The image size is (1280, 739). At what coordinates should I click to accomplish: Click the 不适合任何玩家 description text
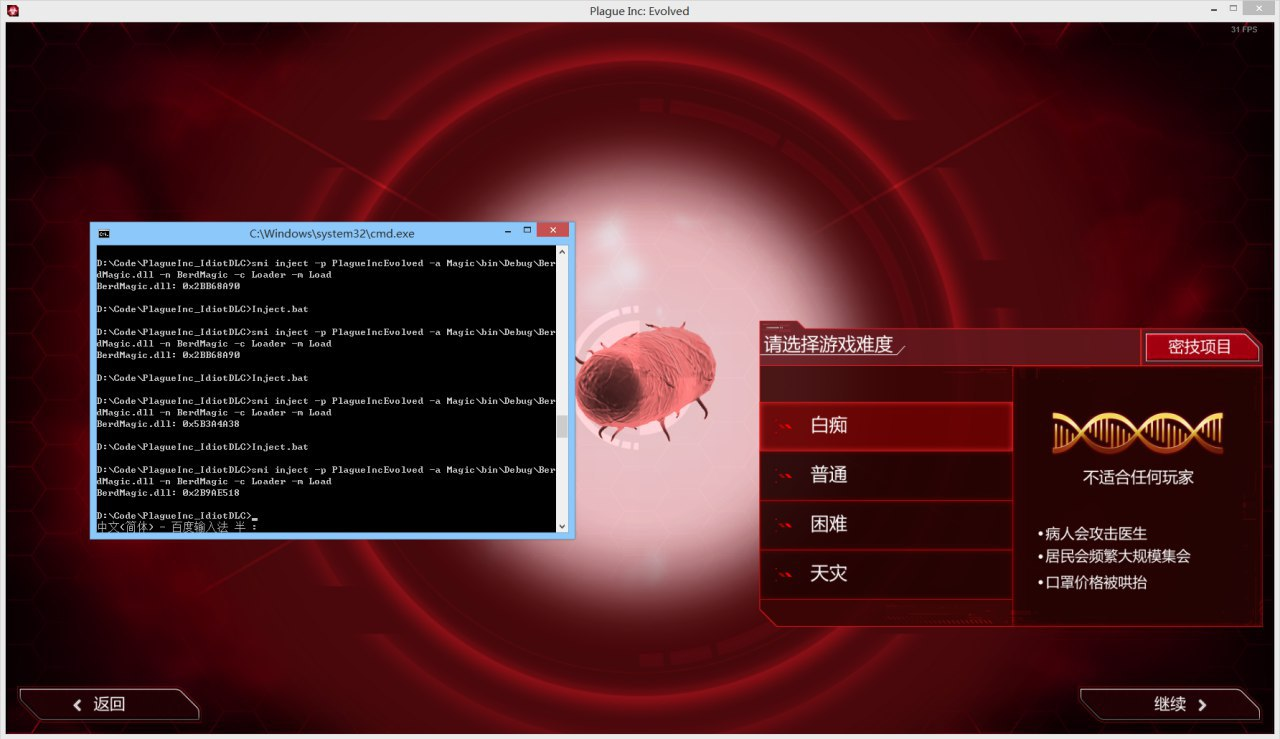(x=1138, y=478)
